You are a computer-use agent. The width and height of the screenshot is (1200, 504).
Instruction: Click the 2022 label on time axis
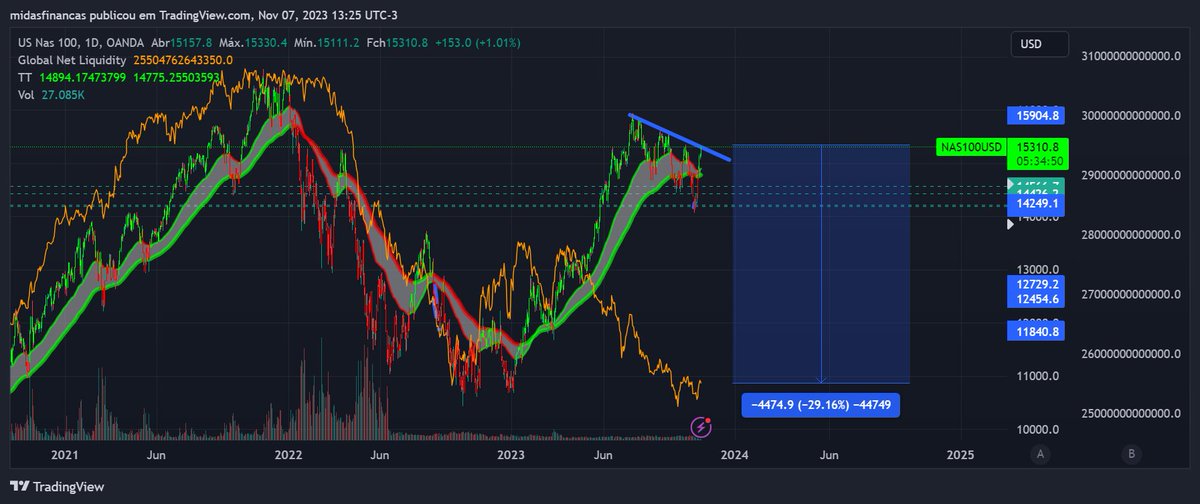click(x=289, y=454)
